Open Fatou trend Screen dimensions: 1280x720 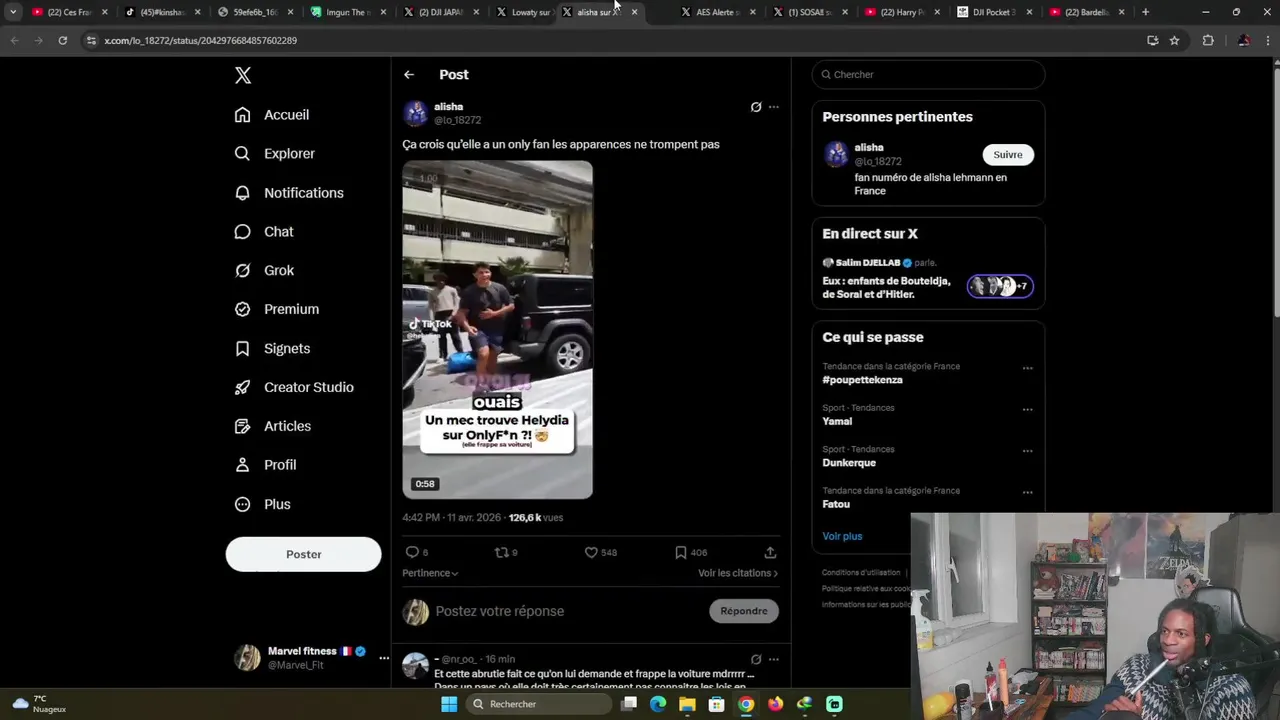point(836,505)
